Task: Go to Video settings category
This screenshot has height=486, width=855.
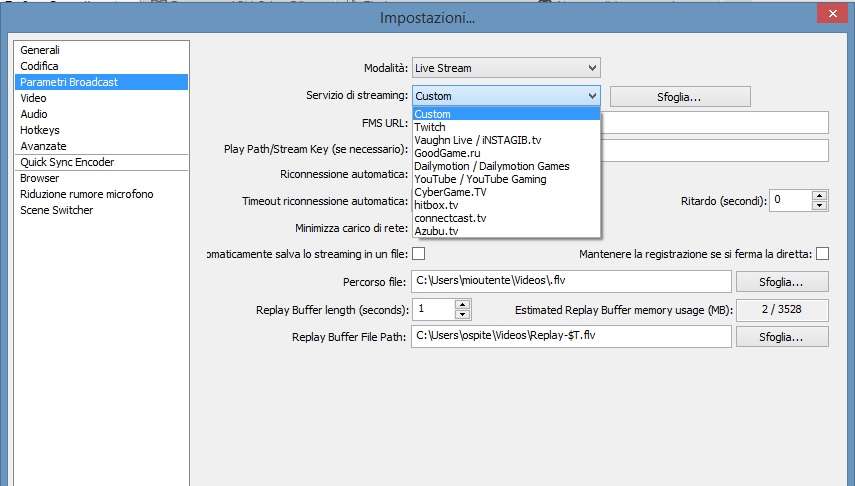Action: [33, 98]
